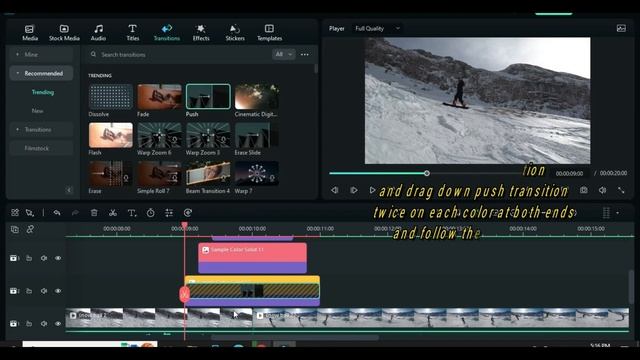Lock the top track
Image resolution: width=640 pixels, height=360 pixels.
pyautogui.click(x=29, y=258)
